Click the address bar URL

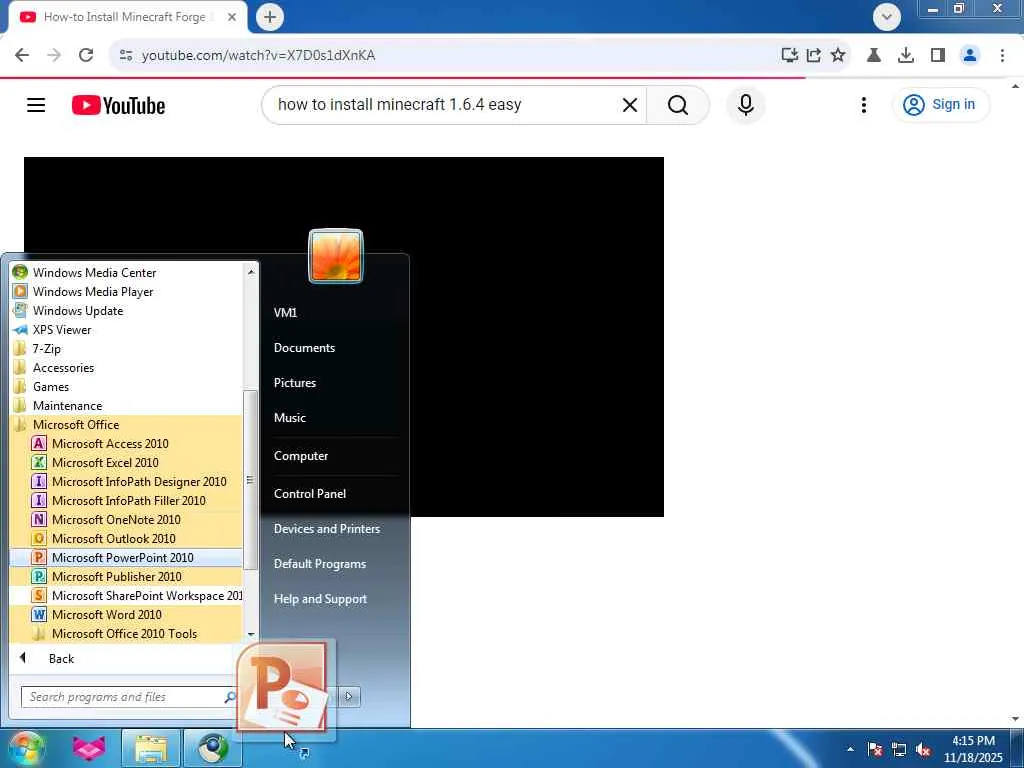click(x=259, y=55)
